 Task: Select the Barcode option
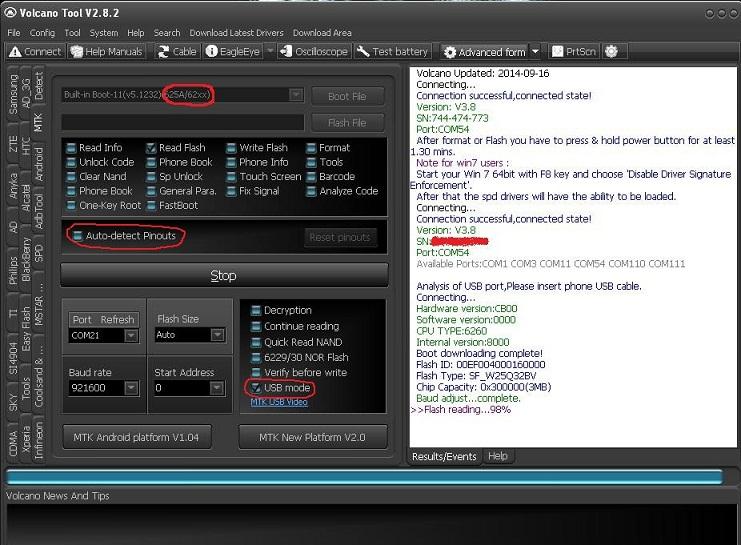331,176
